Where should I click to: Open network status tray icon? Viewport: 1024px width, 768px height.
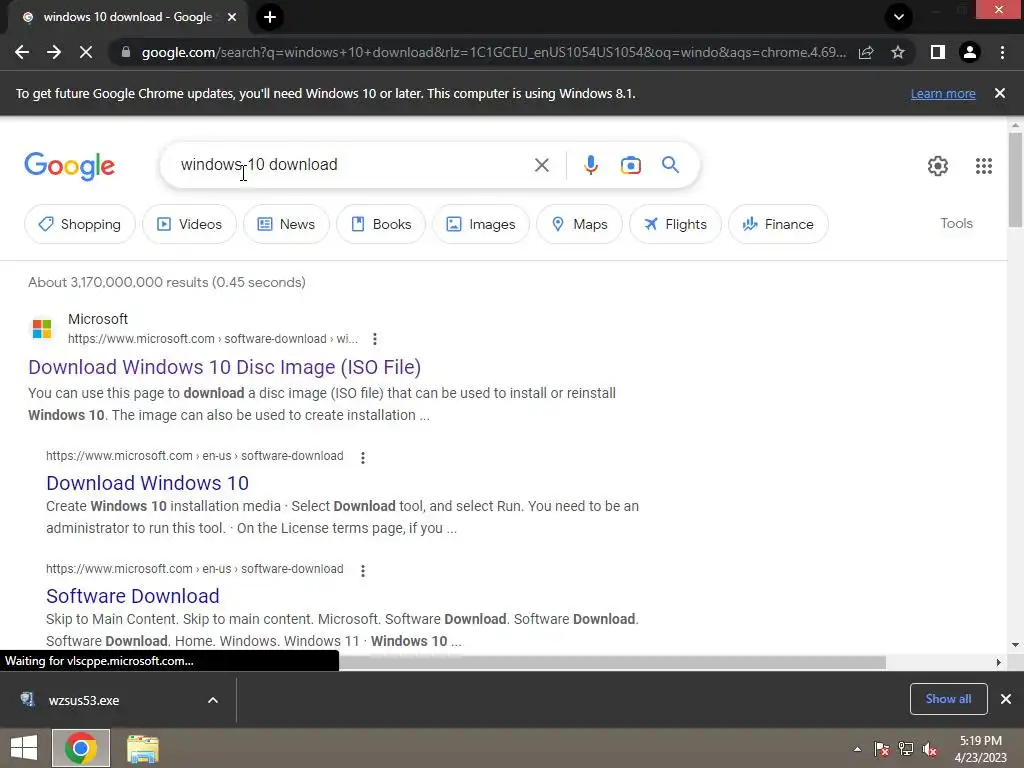tap(906, 749)
